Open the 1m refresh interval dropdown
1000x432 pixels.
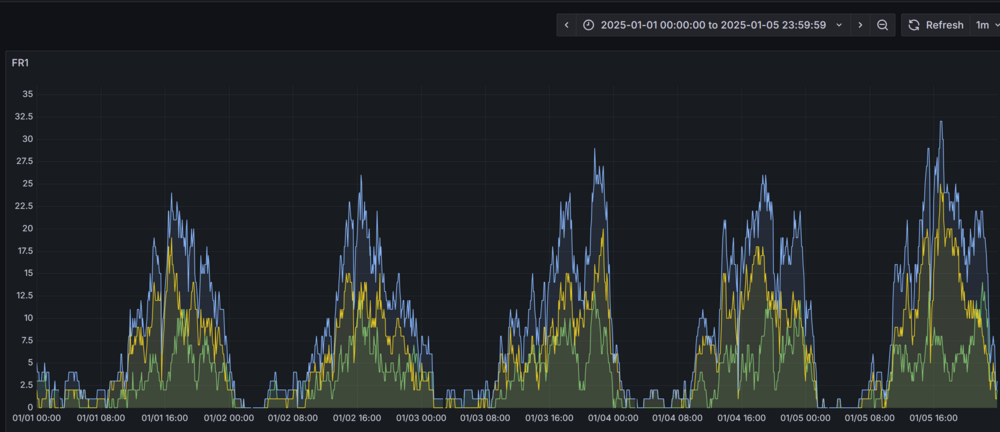986,25
